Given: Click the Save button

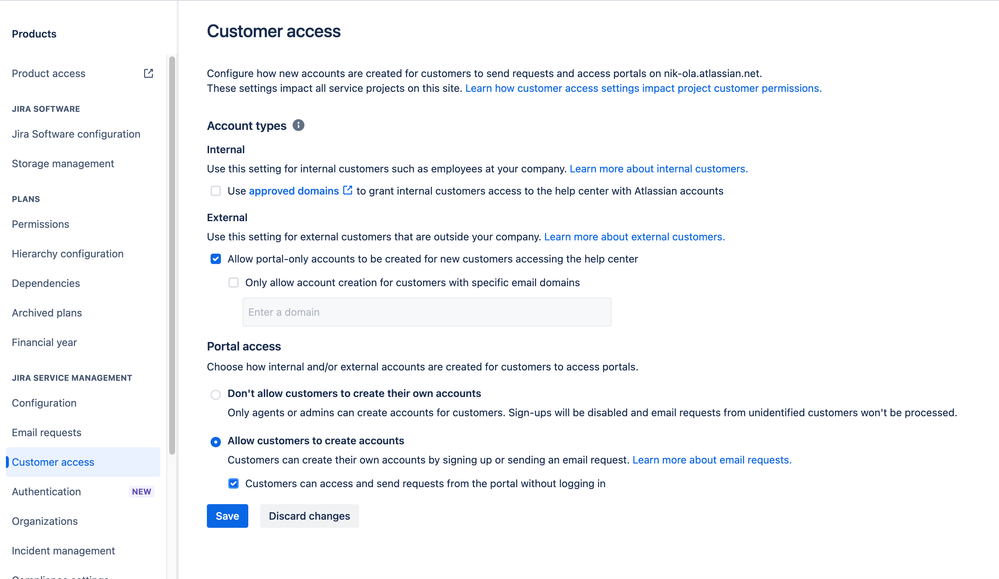Looking at the screenshot, I should (227, 516).
